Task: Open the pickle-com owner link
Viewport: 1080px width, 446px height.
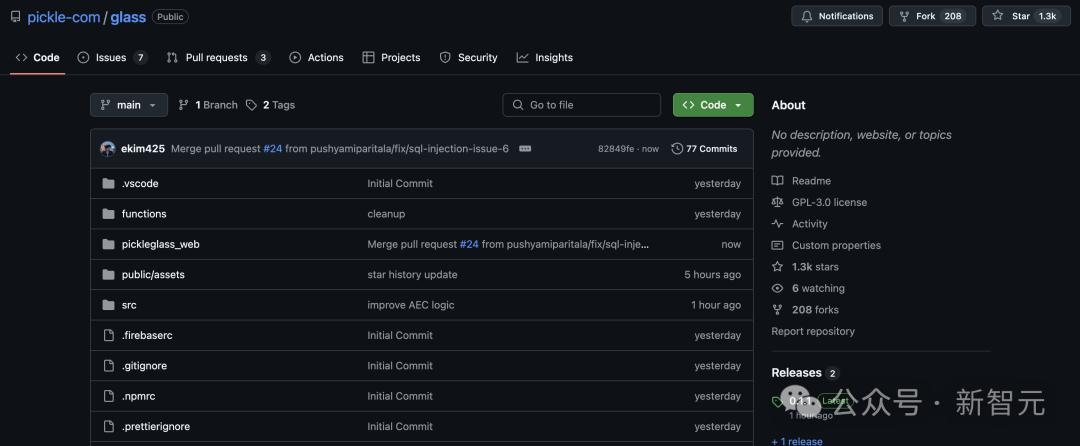Action: [63, 17]
